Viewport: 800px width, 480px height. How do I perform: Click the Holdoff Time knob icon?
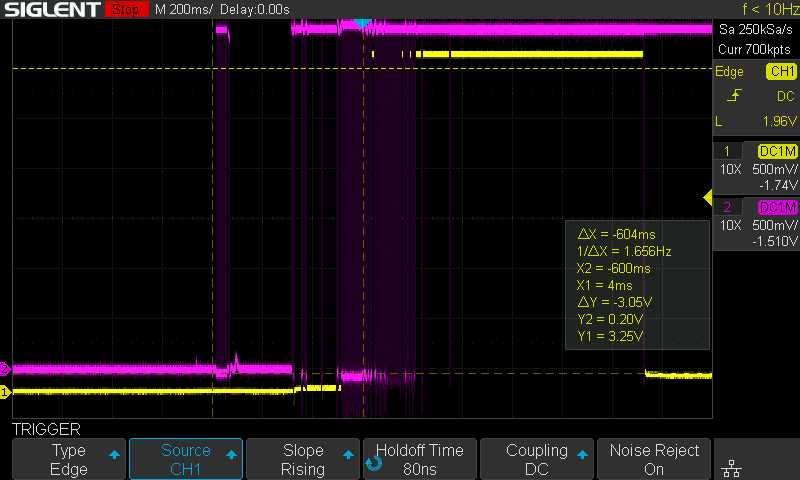(x=373, y=462)
